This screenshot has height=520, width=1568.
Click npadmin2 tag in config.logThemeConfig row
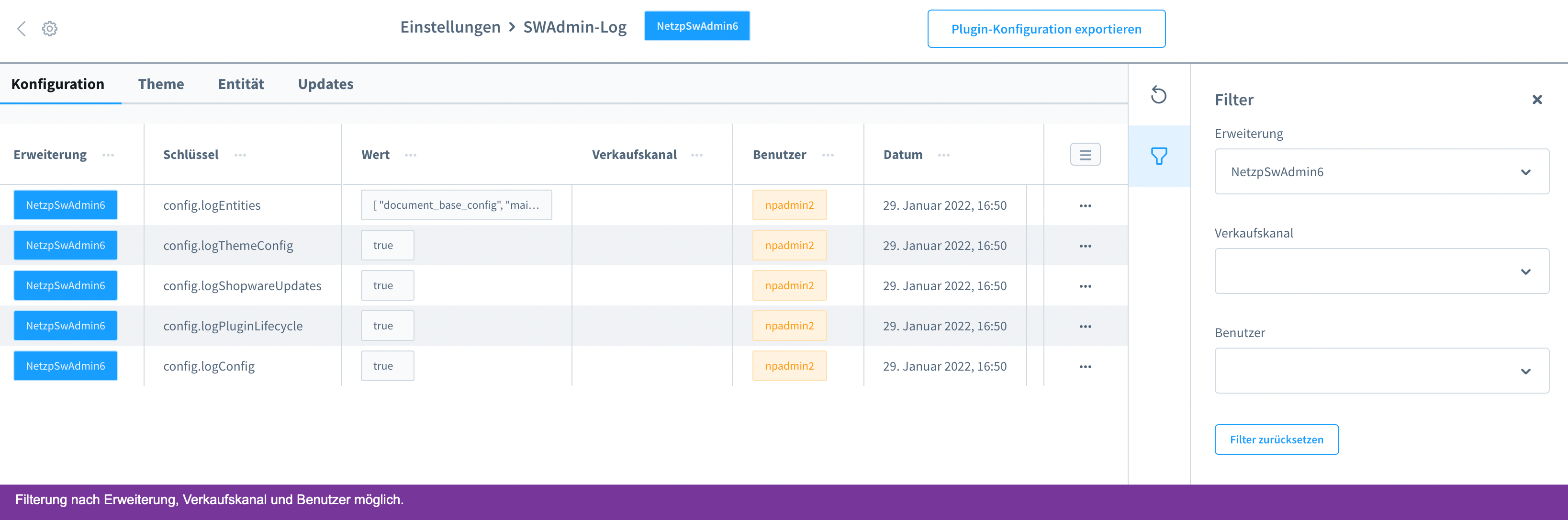pos(789,245)
